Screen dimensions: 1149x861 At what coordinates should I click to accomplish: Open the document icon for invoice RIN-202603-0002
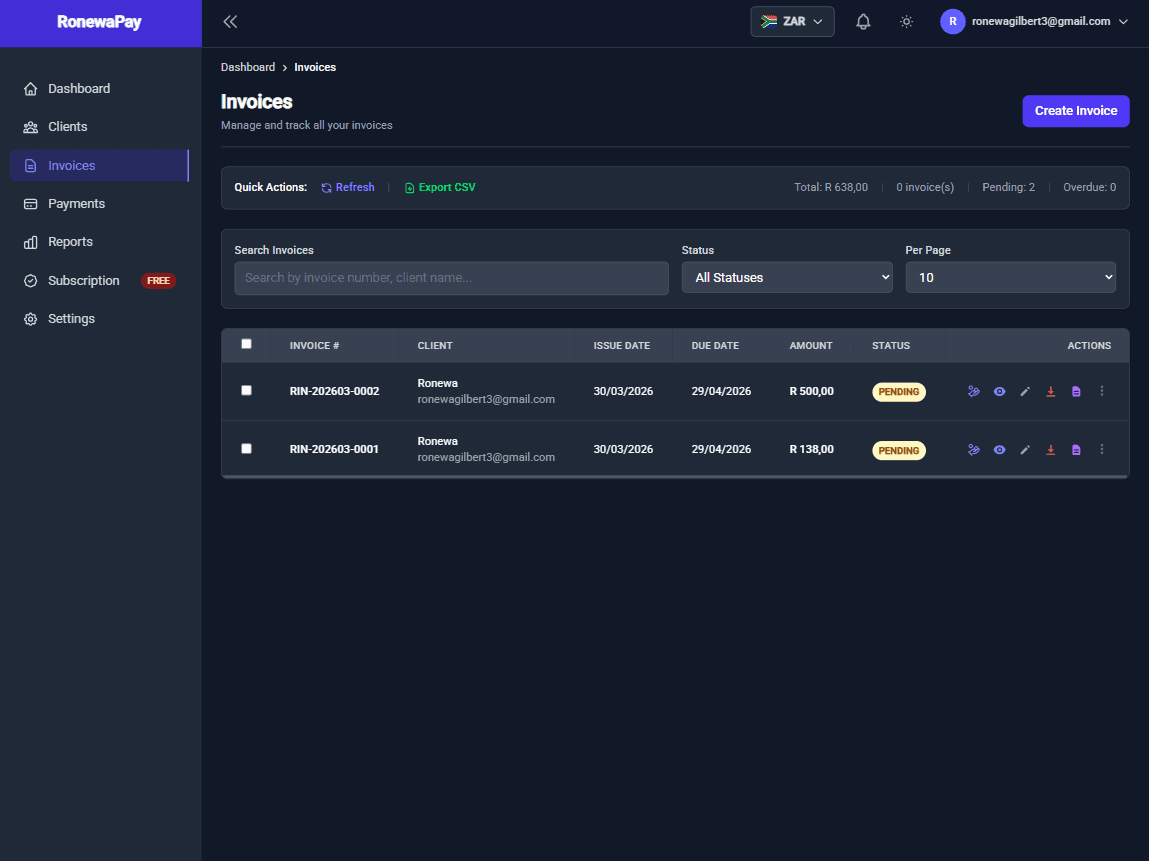click(1076, 391)
